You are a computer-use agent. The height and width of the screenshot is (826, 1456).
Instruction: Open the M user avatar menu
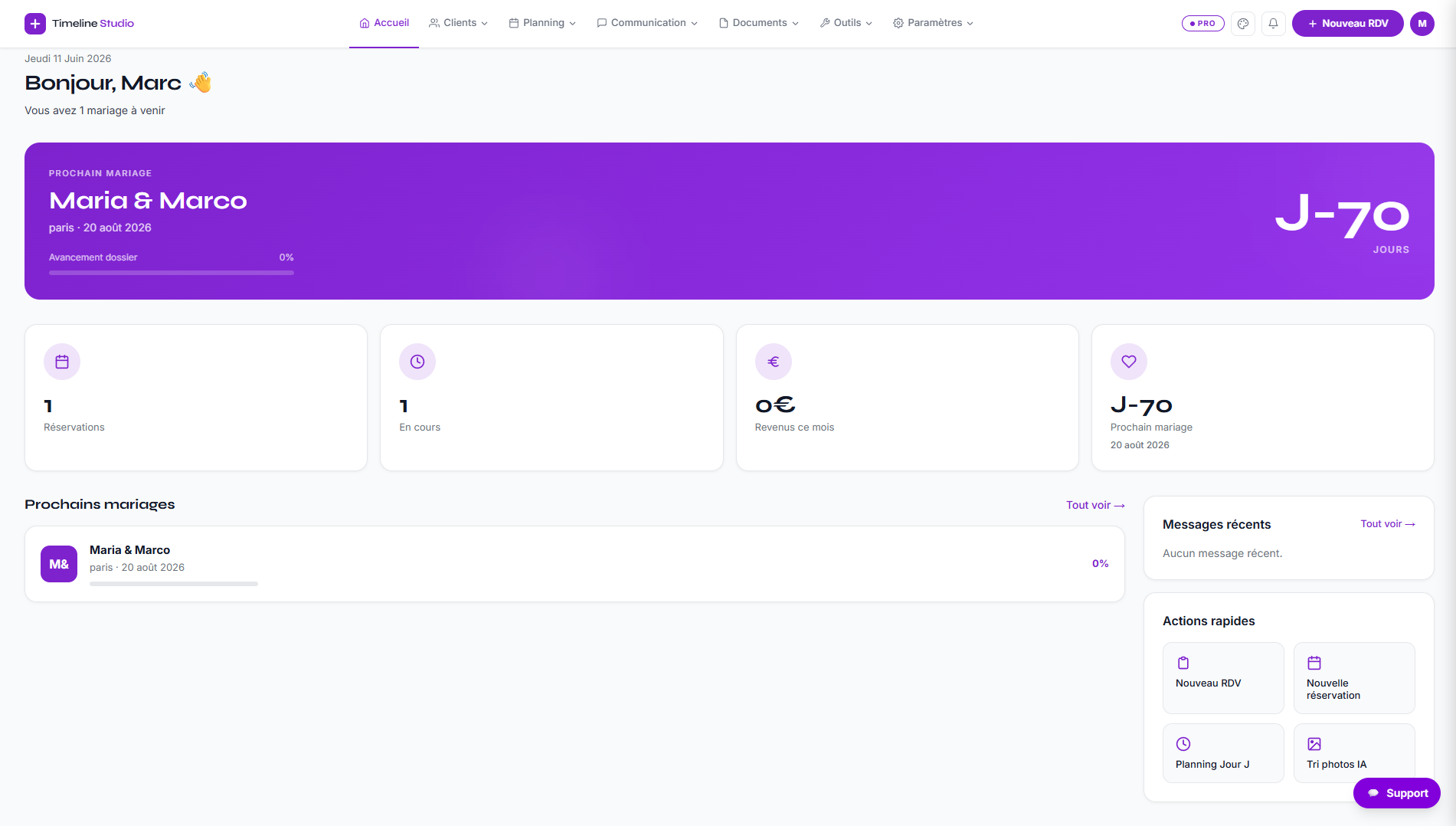point(1422,24)
